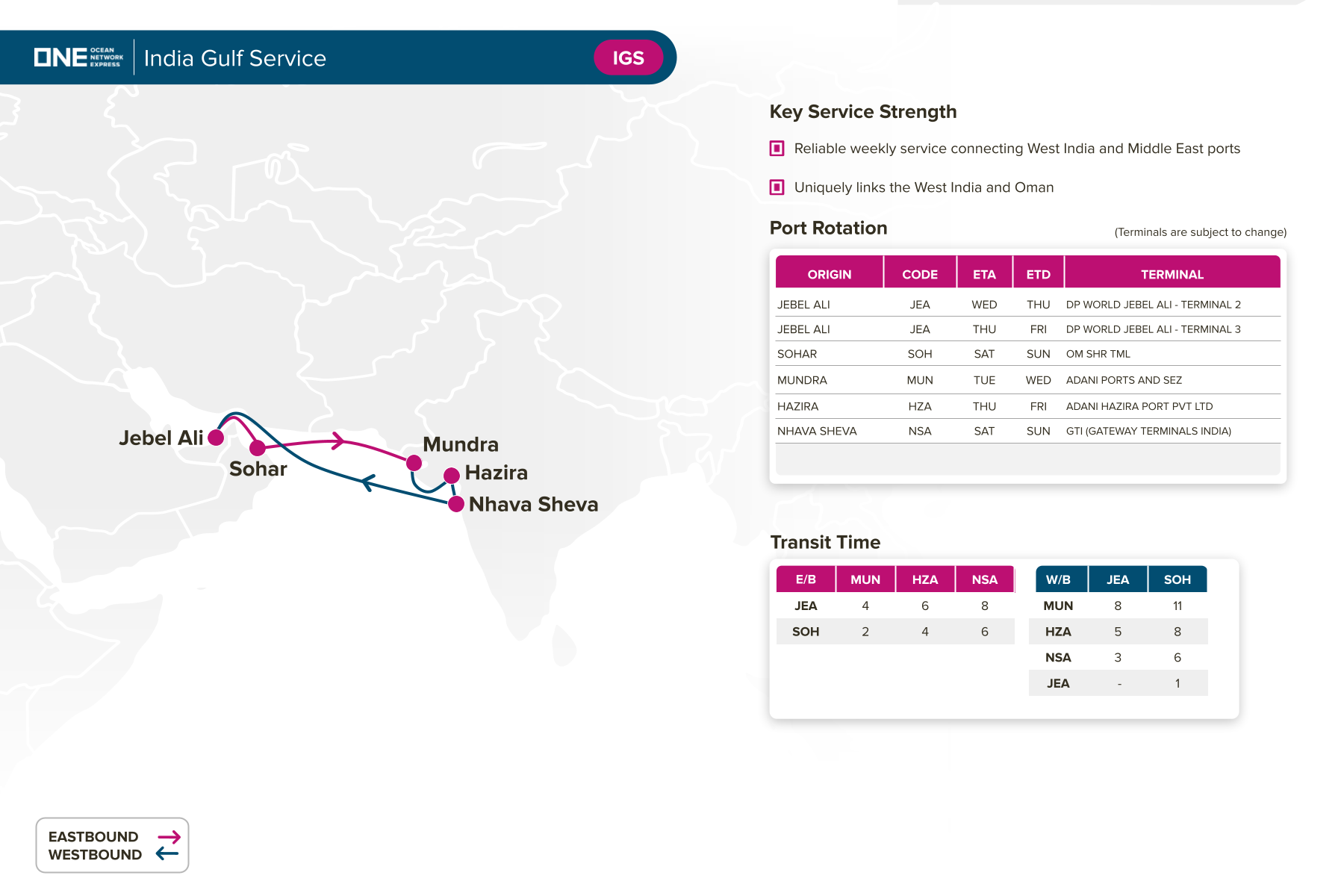Click the Sohar port dot on map
This screenshot has width=1344, height=896.
[x=258, y=448]
